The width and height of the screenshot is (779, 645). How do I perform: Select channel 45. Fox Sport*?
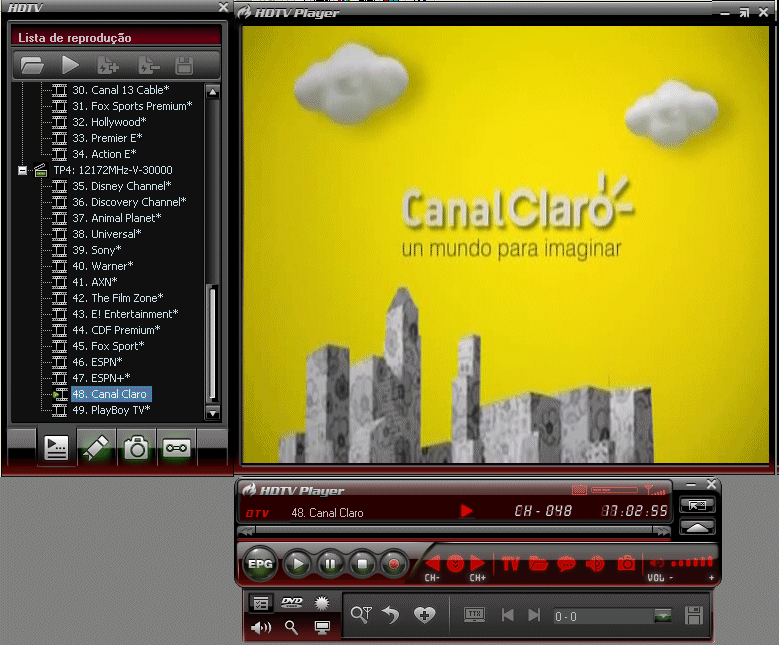click(x=108, y=346)
